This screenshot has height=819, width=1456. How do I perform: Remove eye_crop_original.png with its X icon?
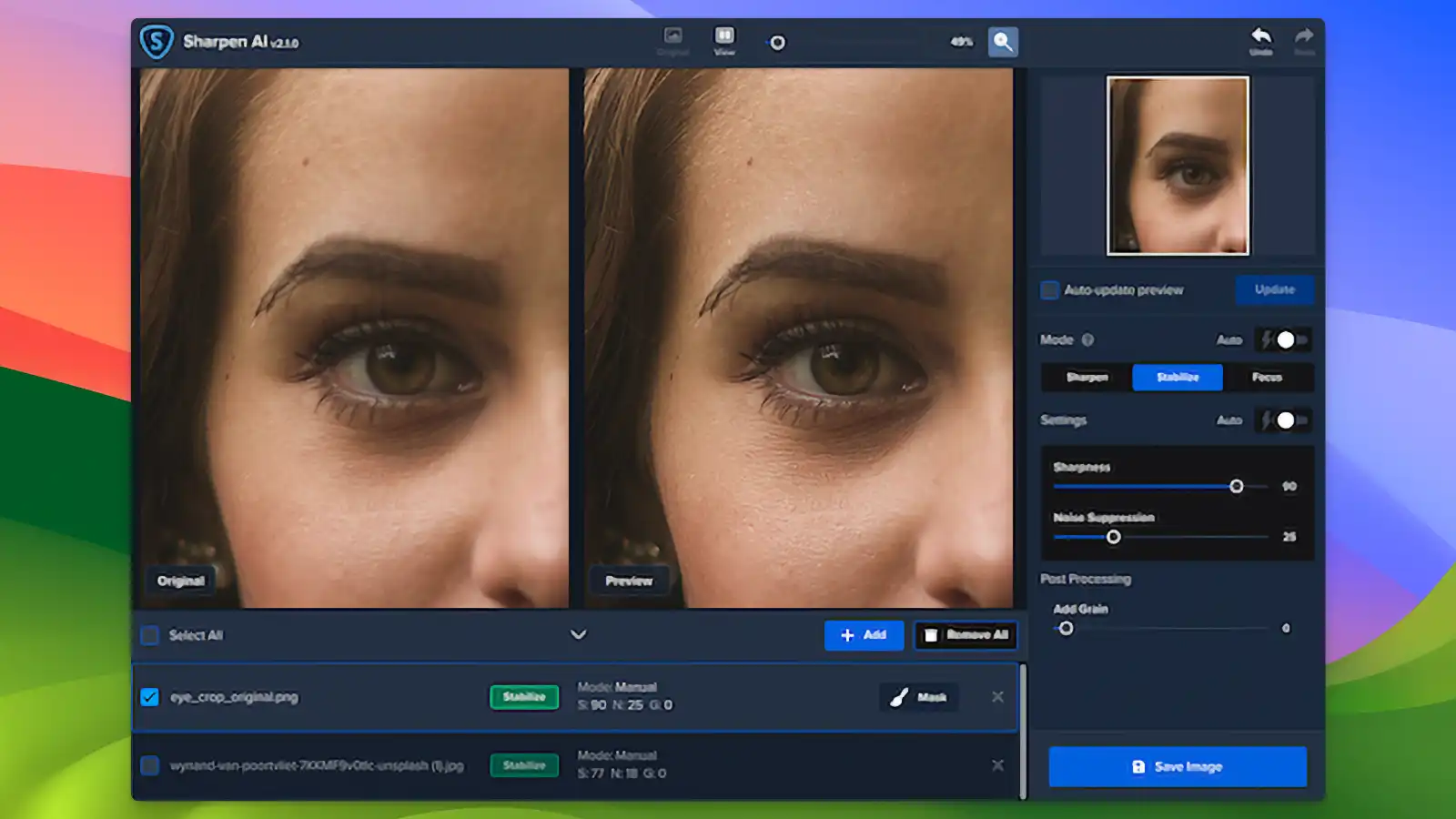pos(997,697)
